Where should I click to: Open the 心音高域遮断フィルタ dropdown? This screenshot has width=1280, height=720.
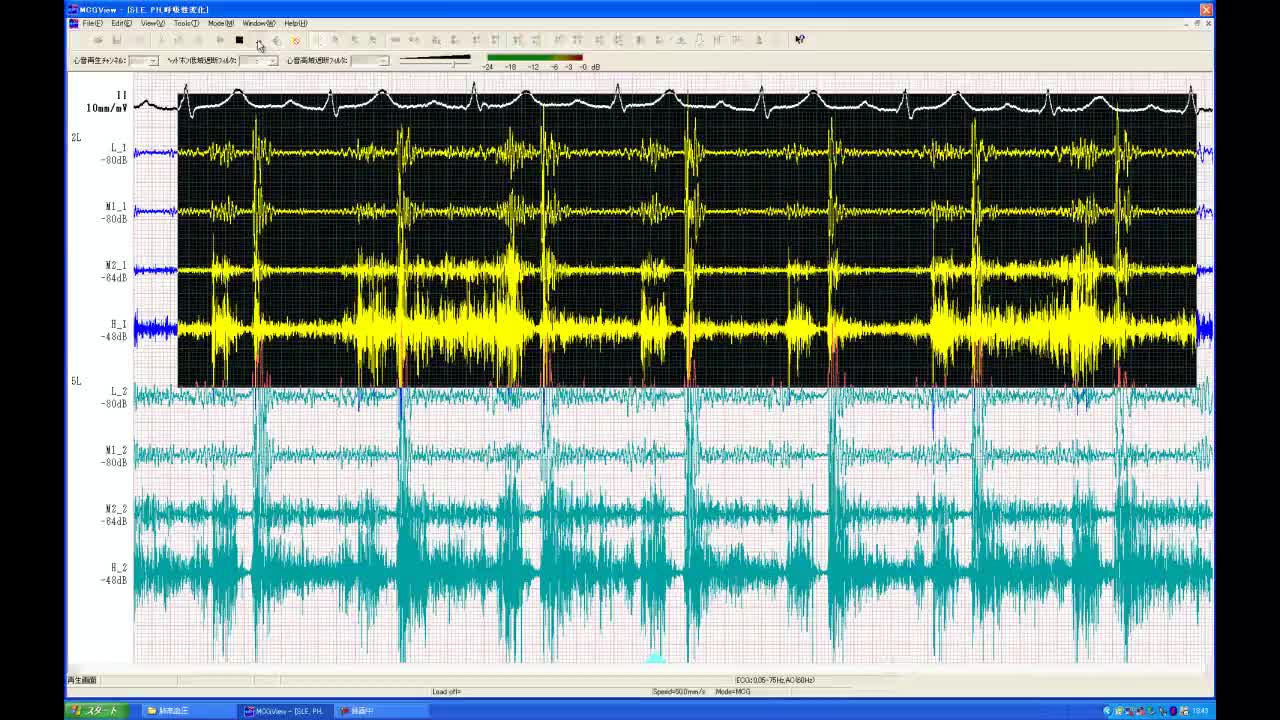point(383,61)
